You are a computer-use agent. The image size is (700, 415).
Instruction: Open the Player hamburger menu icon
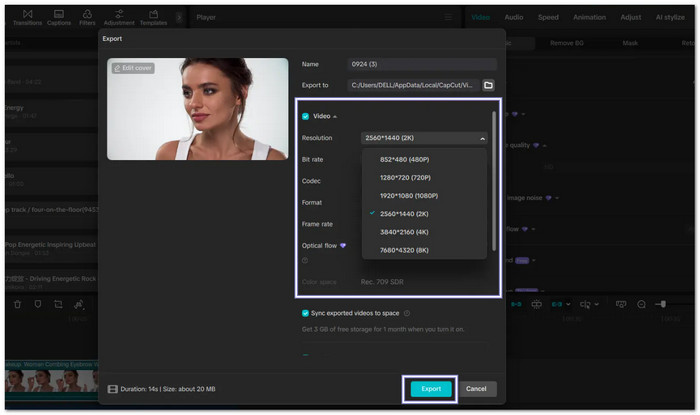click(x=448, y=17)
